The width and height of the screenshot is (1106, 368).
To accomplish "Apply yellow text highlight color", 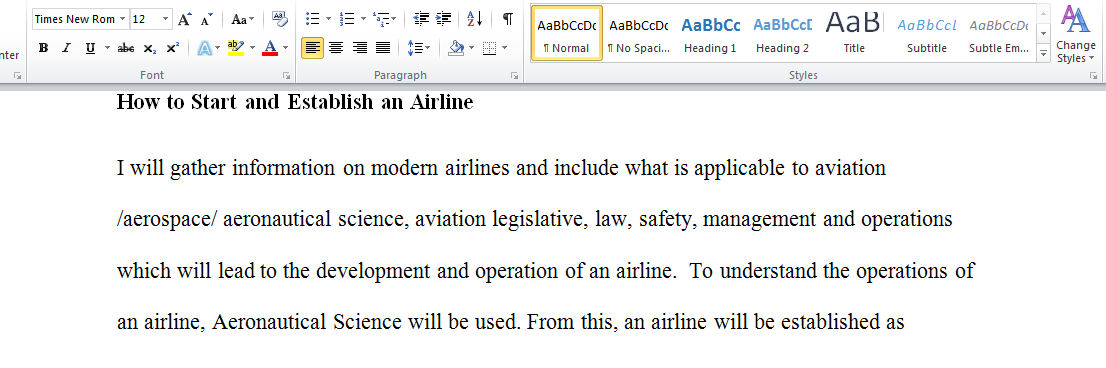I will click(235, 49).
